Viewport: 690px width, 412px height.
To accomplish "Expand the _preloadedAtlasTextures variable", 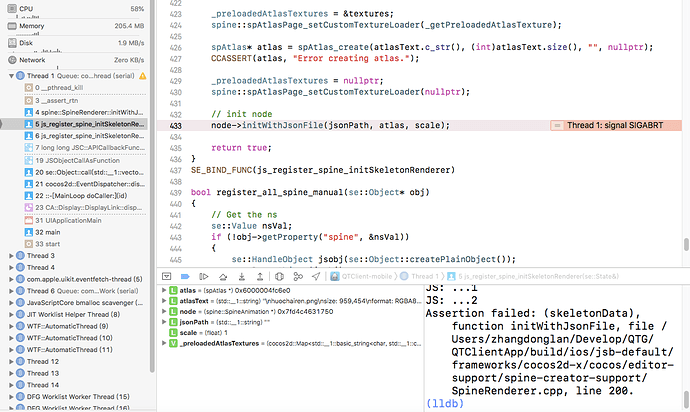I will pyautogui.click(x=164, y=343).
